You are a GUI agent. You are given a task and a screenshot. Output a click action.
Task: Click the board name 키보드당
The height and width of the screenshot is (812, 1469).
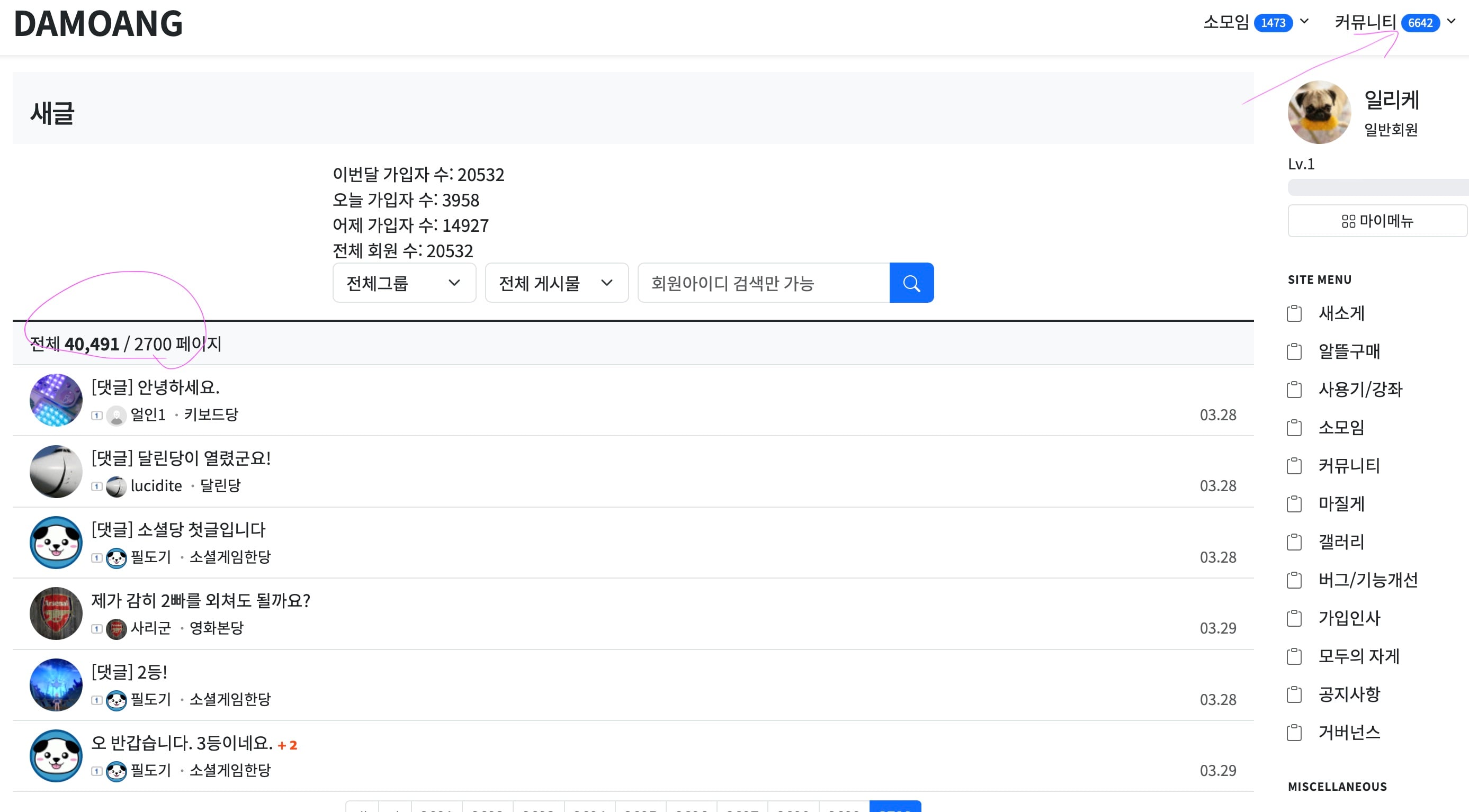pyautogui.click(x=211, y=415)
